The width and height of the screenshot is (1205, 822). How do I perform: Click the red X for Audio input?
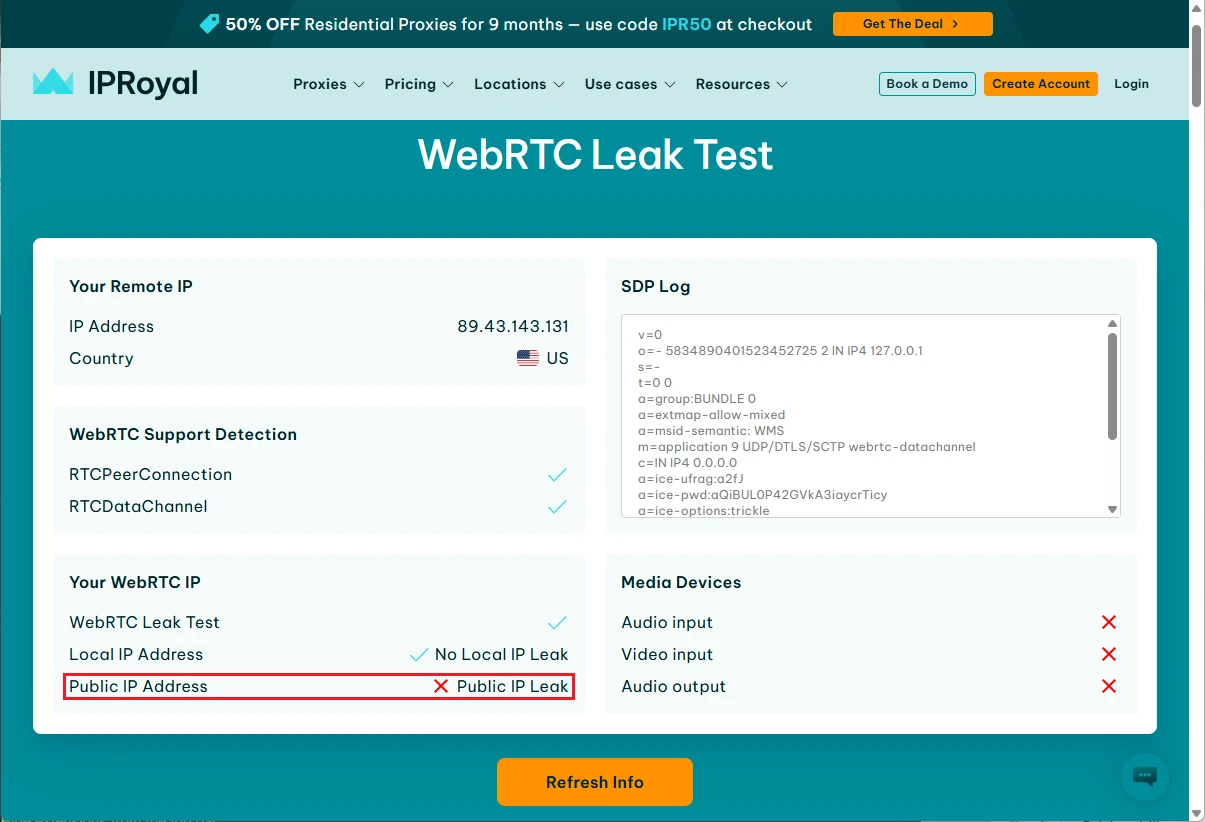[x=1109, y=622]
